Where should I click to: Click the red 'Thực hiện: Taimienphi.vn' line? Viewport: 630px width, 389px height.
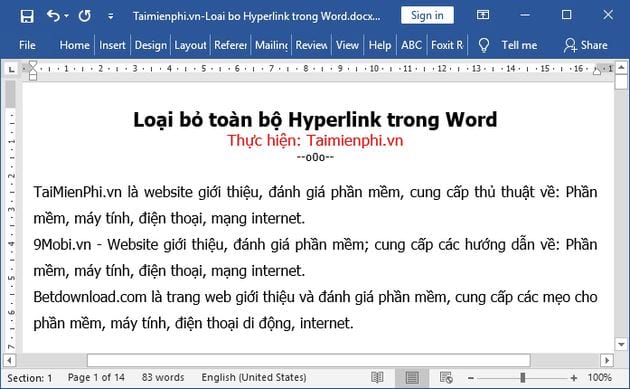[315, 141]
